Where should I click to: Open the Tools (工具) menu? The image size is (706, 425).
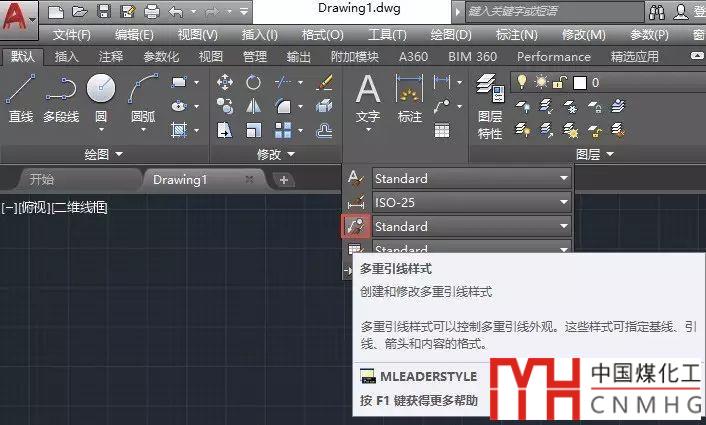tap(387, 35)
